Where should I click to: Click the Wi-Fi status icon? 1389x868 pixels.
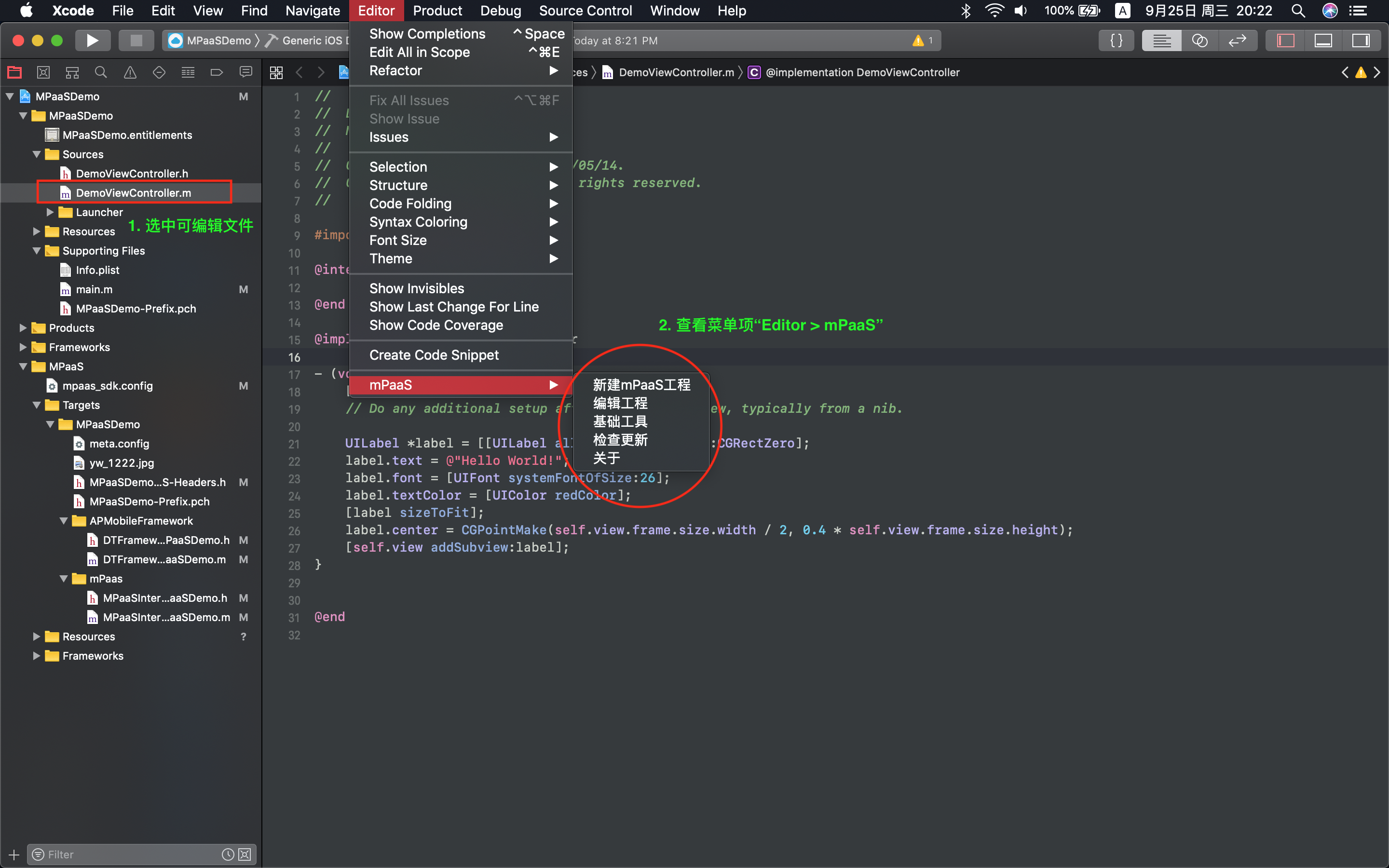[994, 10]
